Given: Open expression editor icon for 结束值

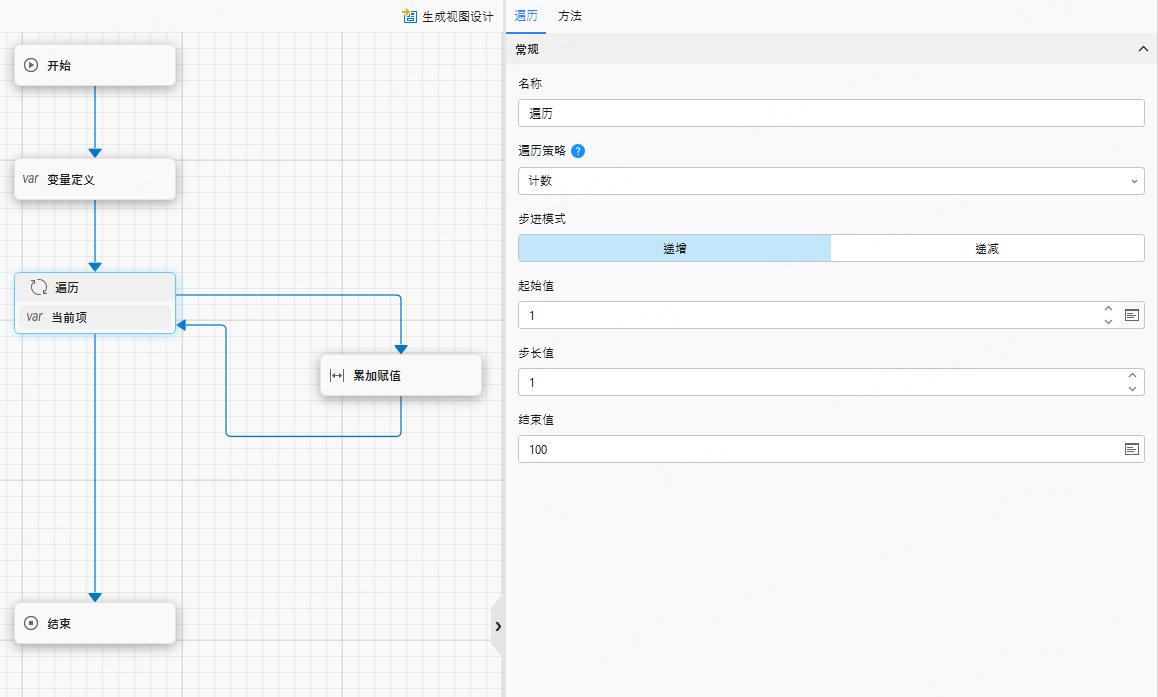Looking at the screenshot, I should pyautogui.click(x=1132, y=450).
